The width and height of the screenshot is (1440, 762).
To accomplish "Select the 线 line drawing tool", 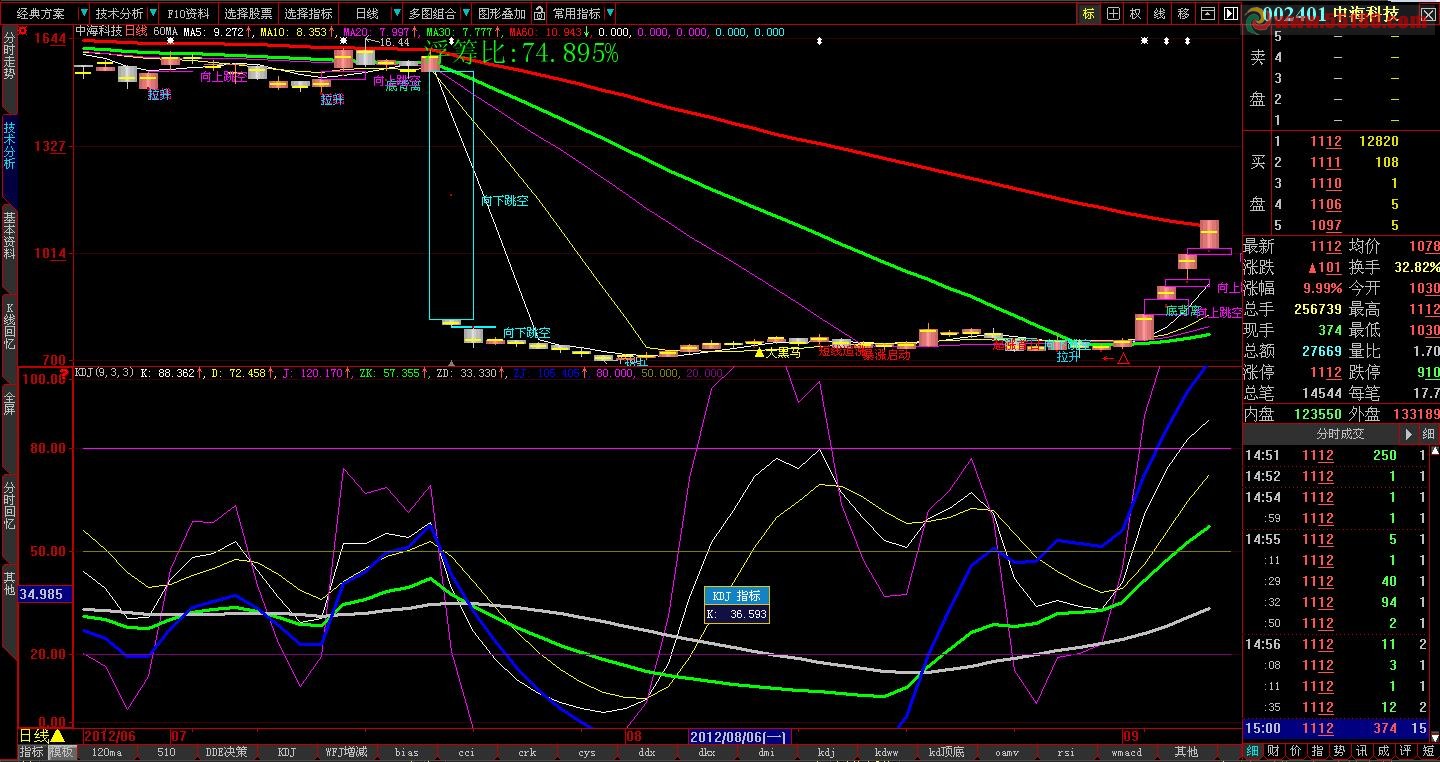I will [x=1159, y=14].
